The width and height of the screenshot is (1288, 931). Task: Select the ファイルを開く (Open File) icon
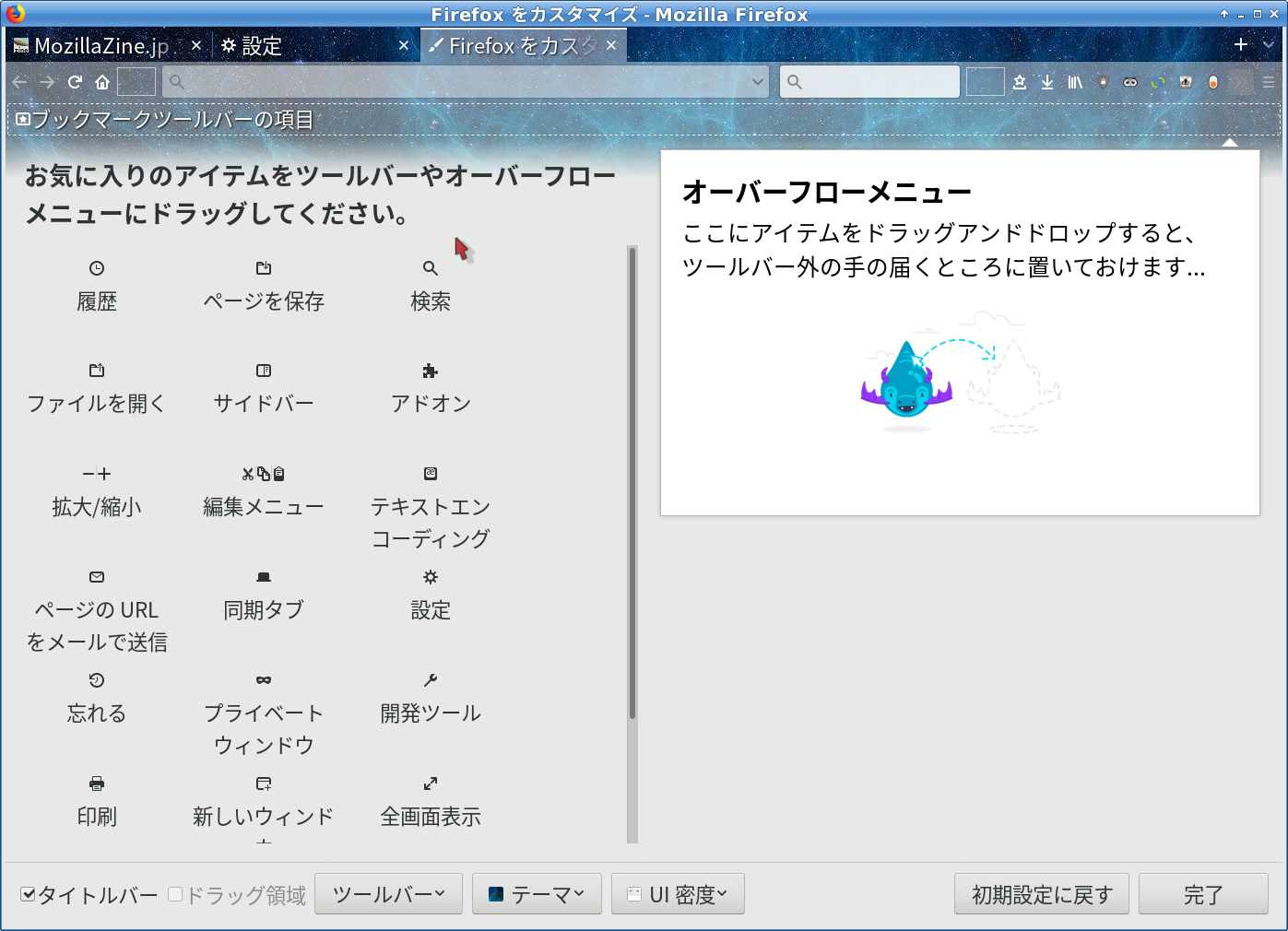(x=97, y=371)
